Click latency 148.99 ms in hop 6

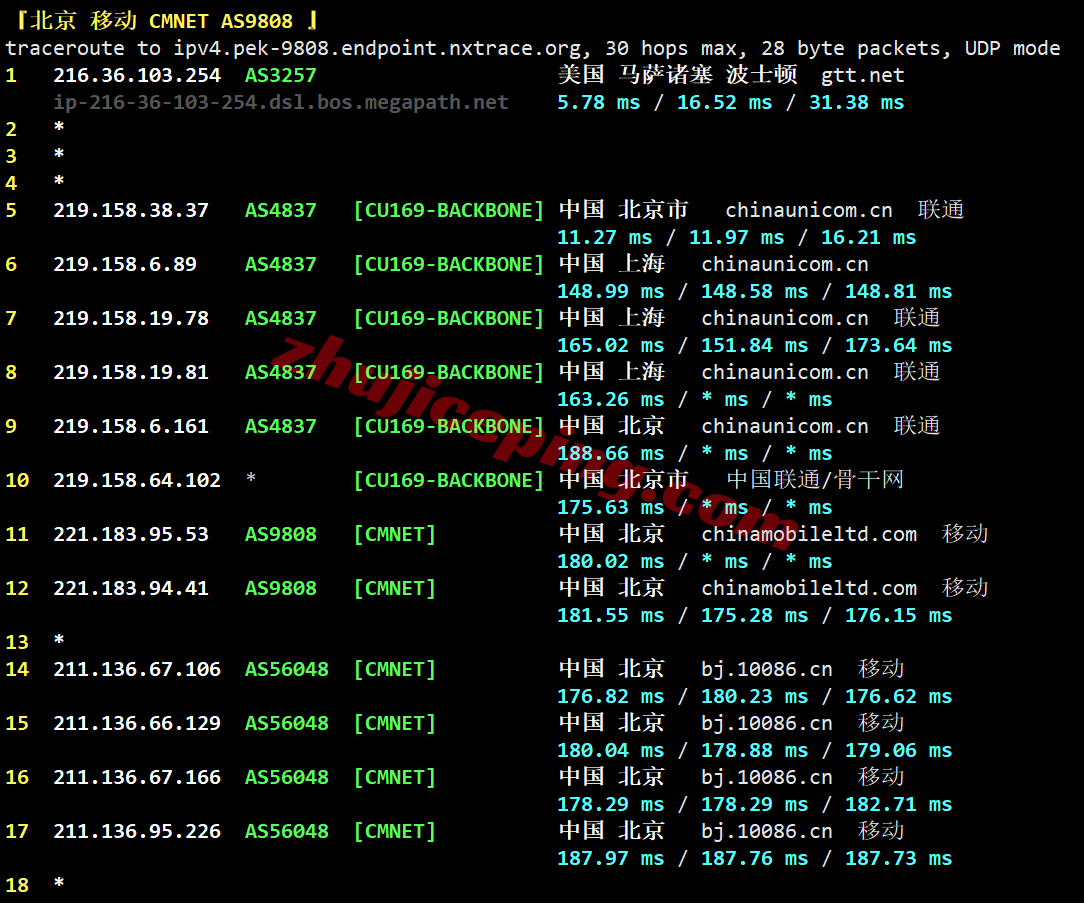pos(610,291)
